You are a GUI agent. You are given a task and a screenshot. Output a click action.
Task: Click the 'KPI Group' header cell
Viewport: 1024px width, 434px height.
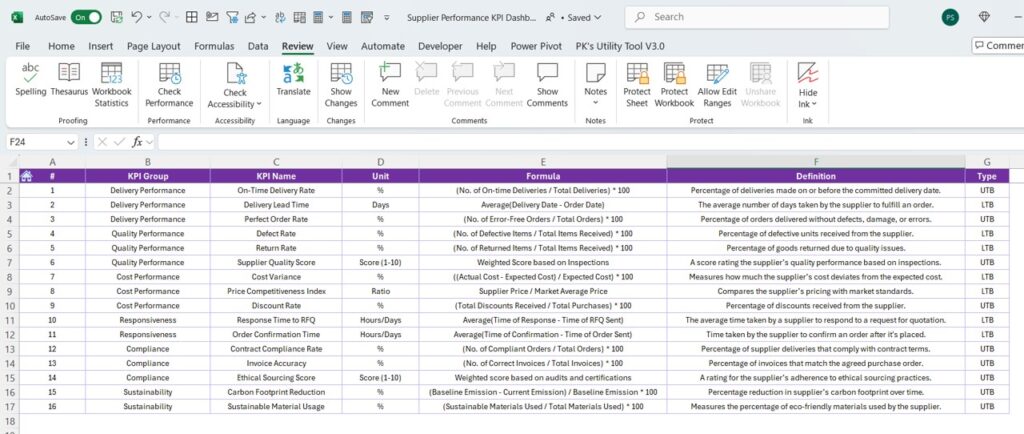[148, 176]
